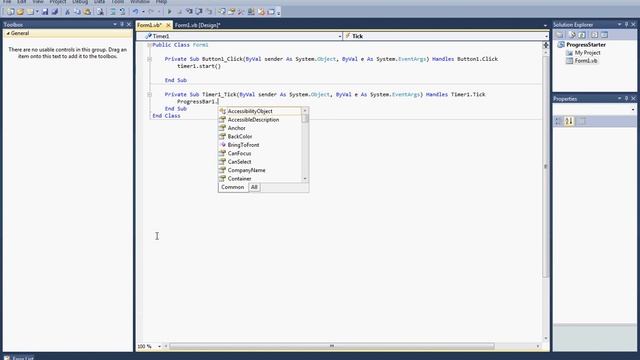Start debugging with the play icon

170,12
